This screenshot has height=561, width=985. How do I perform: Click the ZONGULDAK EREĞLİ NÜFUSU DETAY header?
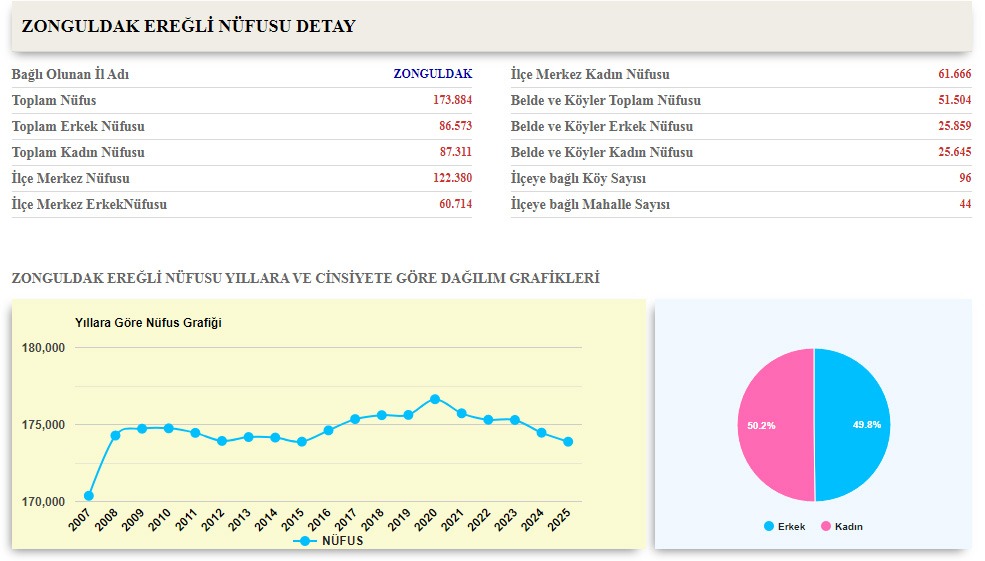pyautogui.click(x=188, y=27)
